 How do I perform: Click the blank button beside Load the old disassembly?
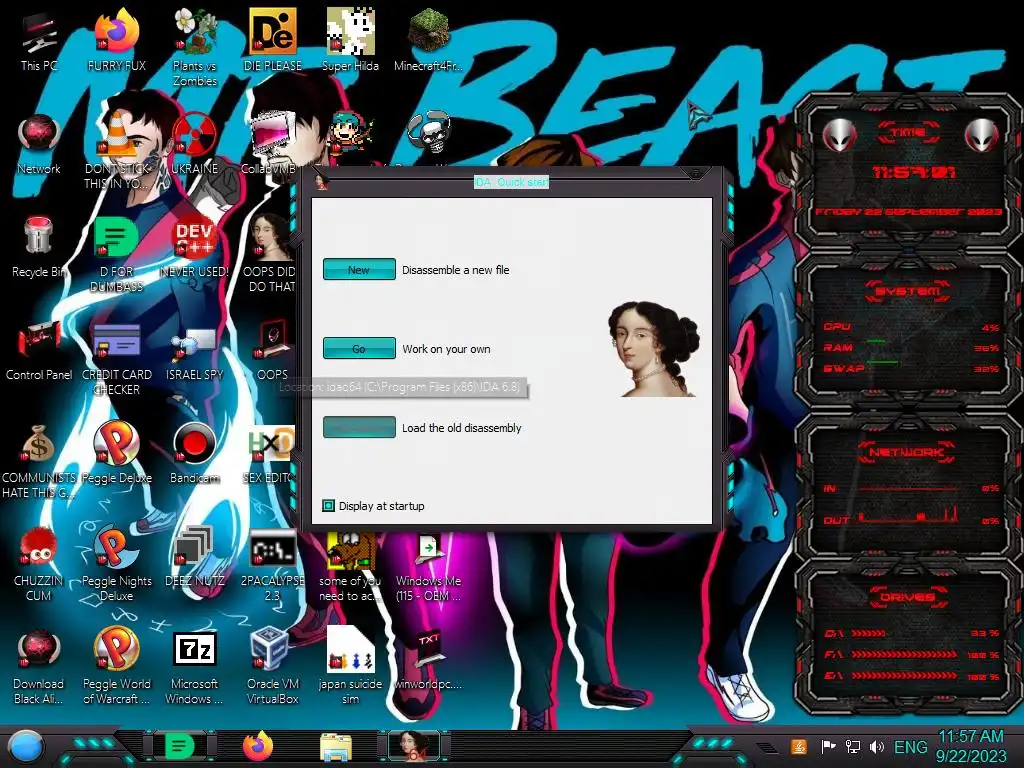359,427
